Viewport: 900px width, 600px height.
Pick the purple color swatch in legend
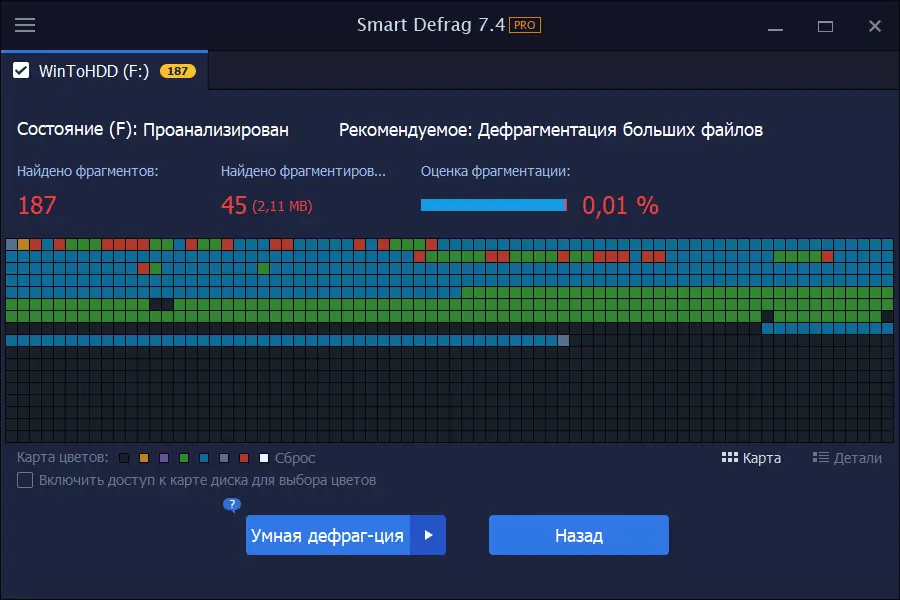pyautogui.click(x=164, y=458)
